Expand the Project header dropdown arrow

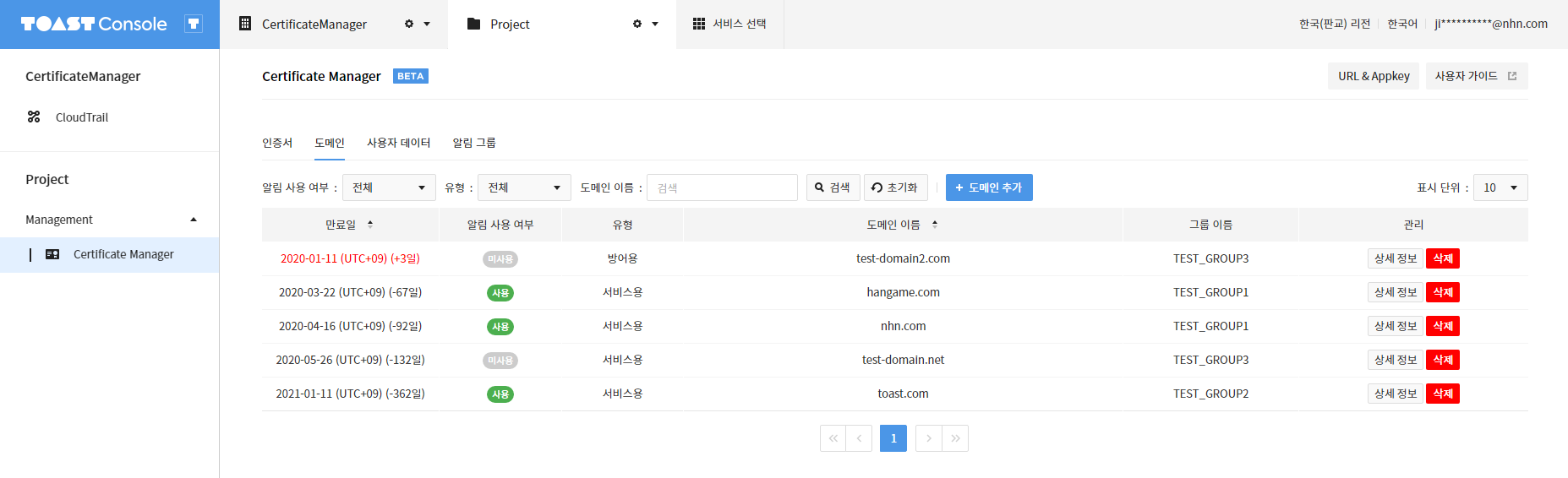point(655,24)
